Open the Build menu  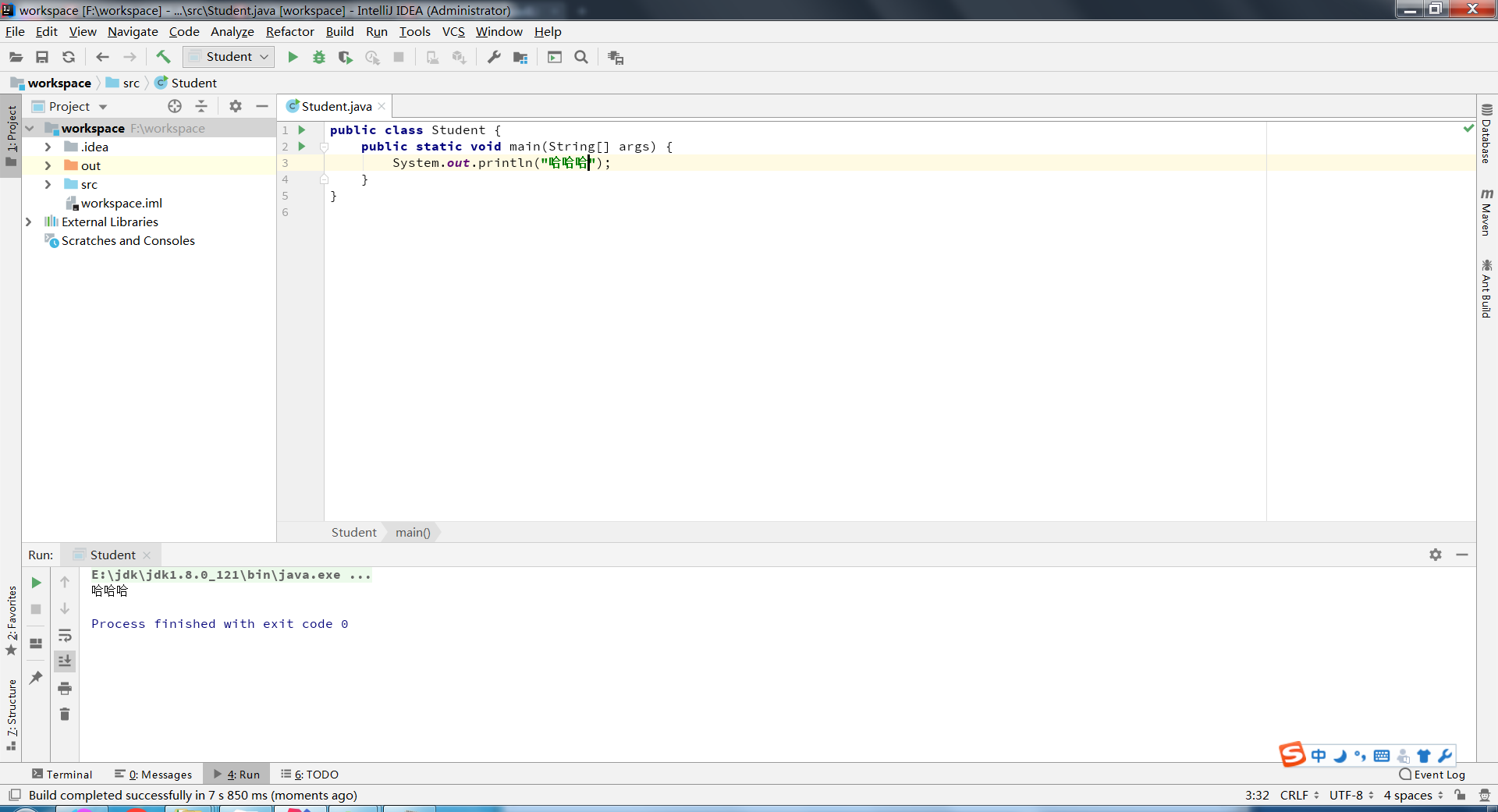click(x=339, y=31)
